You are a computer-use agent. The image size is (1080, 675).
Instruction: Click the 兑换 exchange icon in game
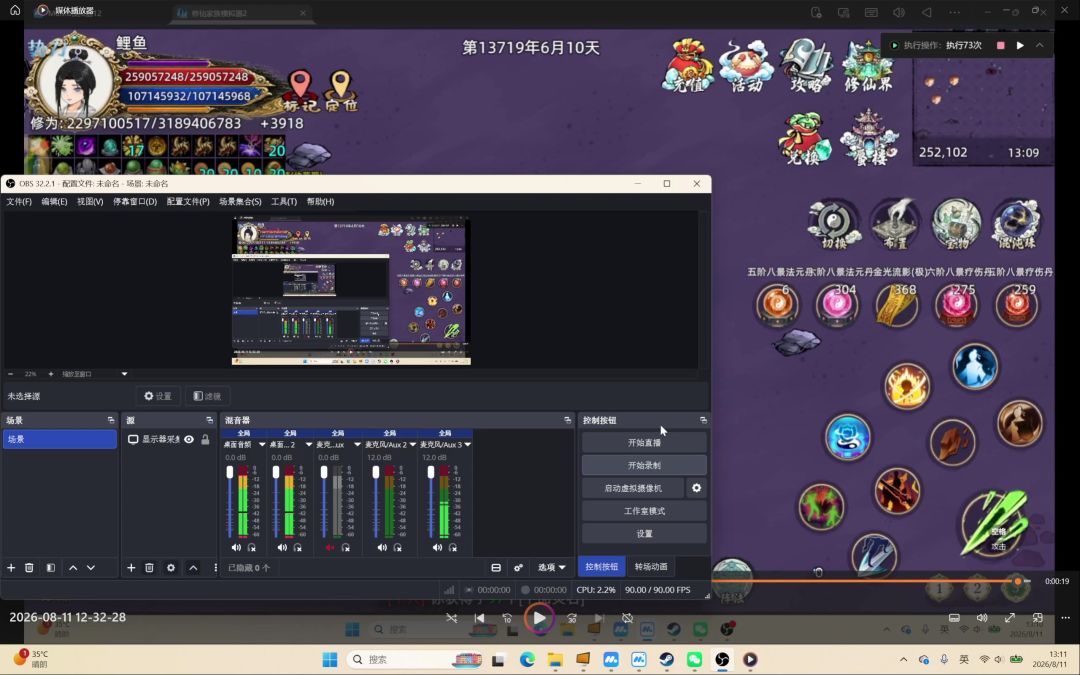(804, 138)
